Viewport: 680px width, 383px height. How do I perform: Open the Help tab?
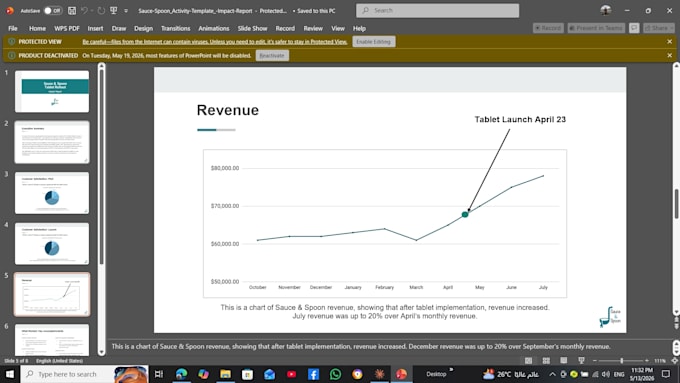359,28
